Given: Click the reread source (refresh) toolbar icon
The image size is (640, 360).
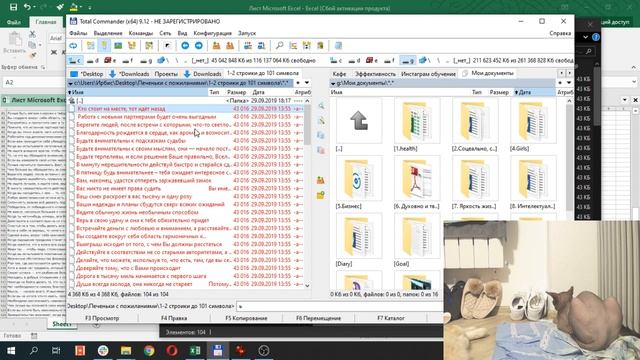Looking at the screenshot, I should point(73,46).
